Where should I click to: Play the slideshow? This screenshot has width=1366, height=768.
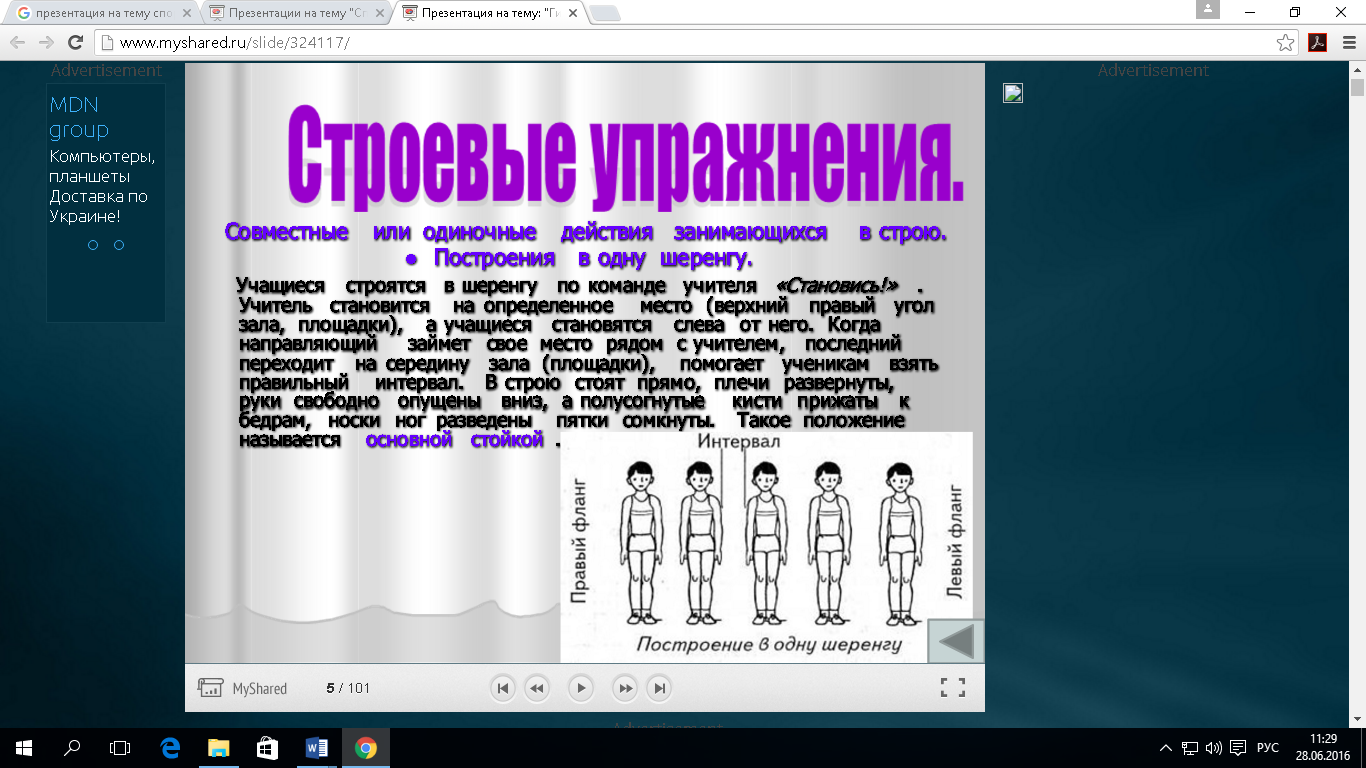pos(580,688)
